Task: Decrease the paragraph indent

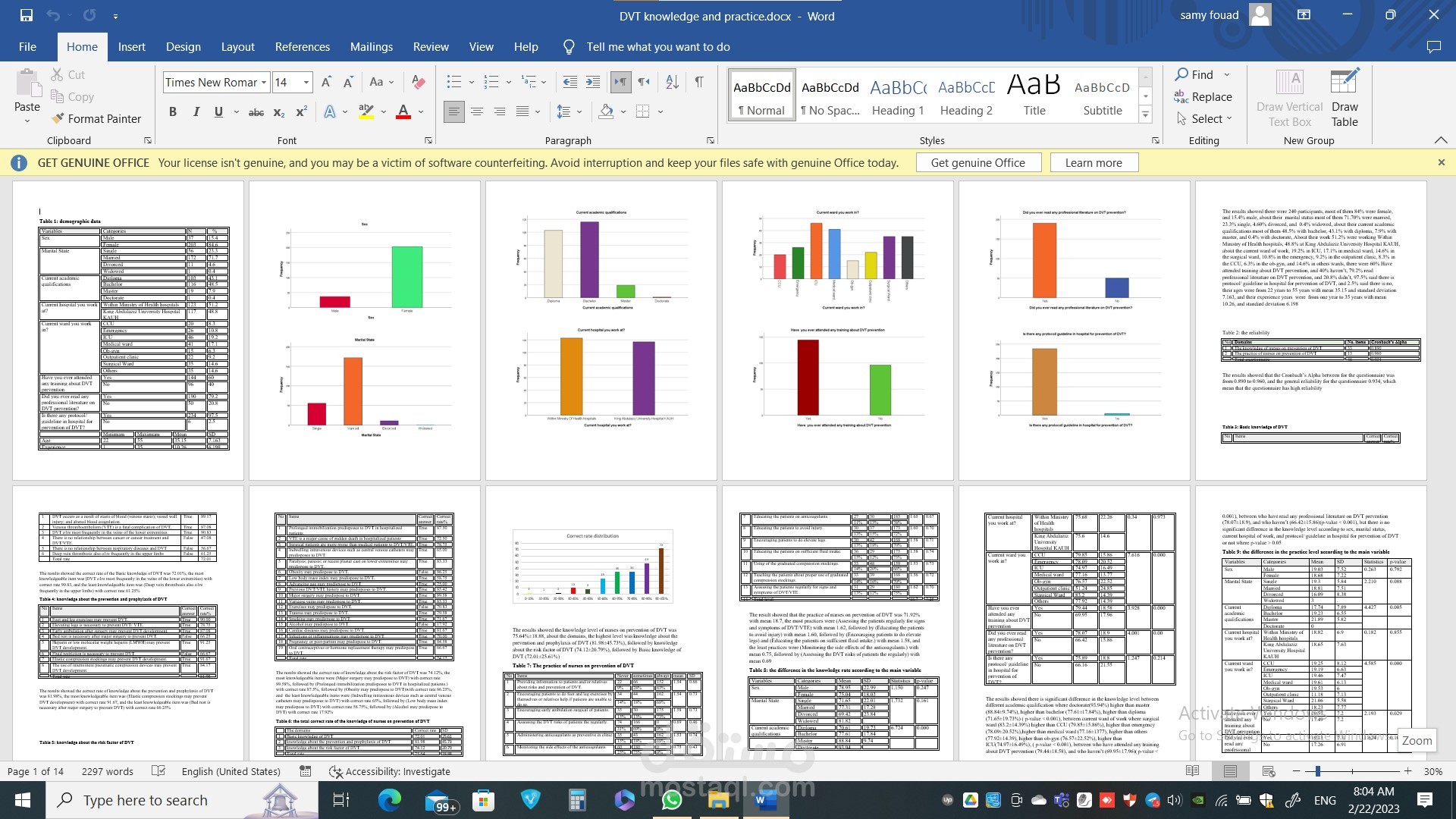Action: click(570, 82)
